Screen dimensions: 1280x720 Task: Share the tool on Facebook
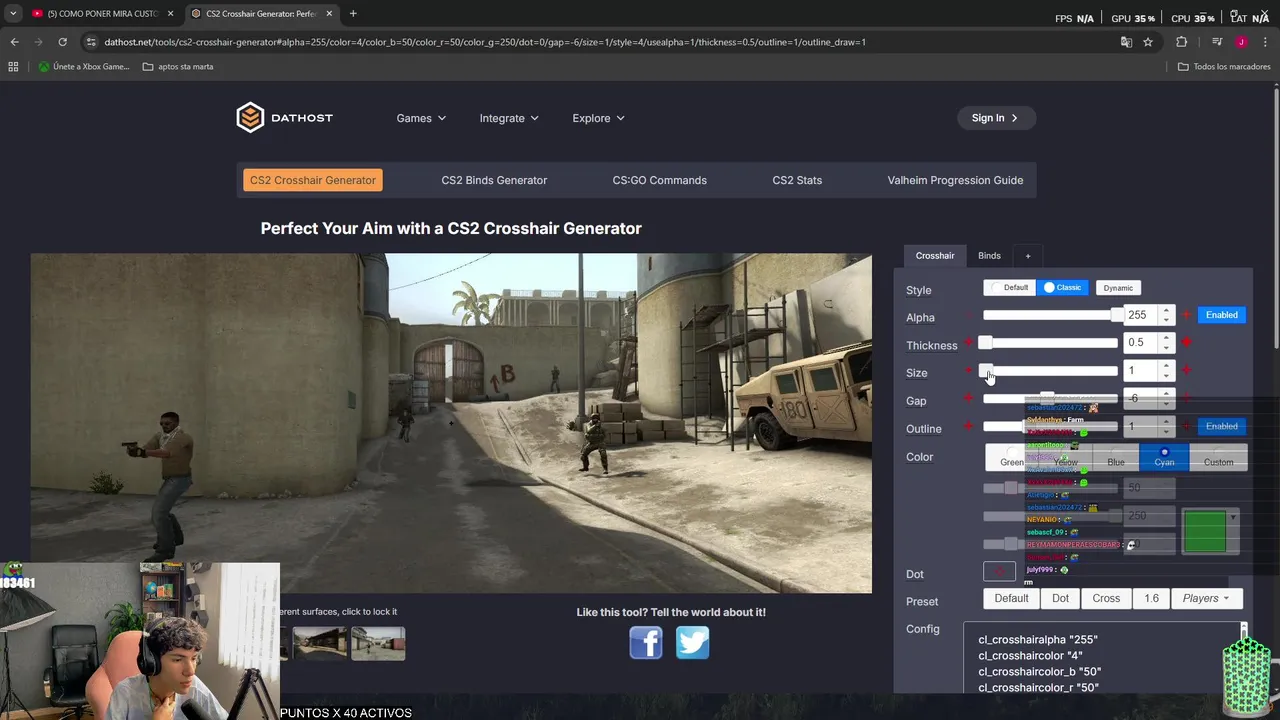(x=646, y=642)
